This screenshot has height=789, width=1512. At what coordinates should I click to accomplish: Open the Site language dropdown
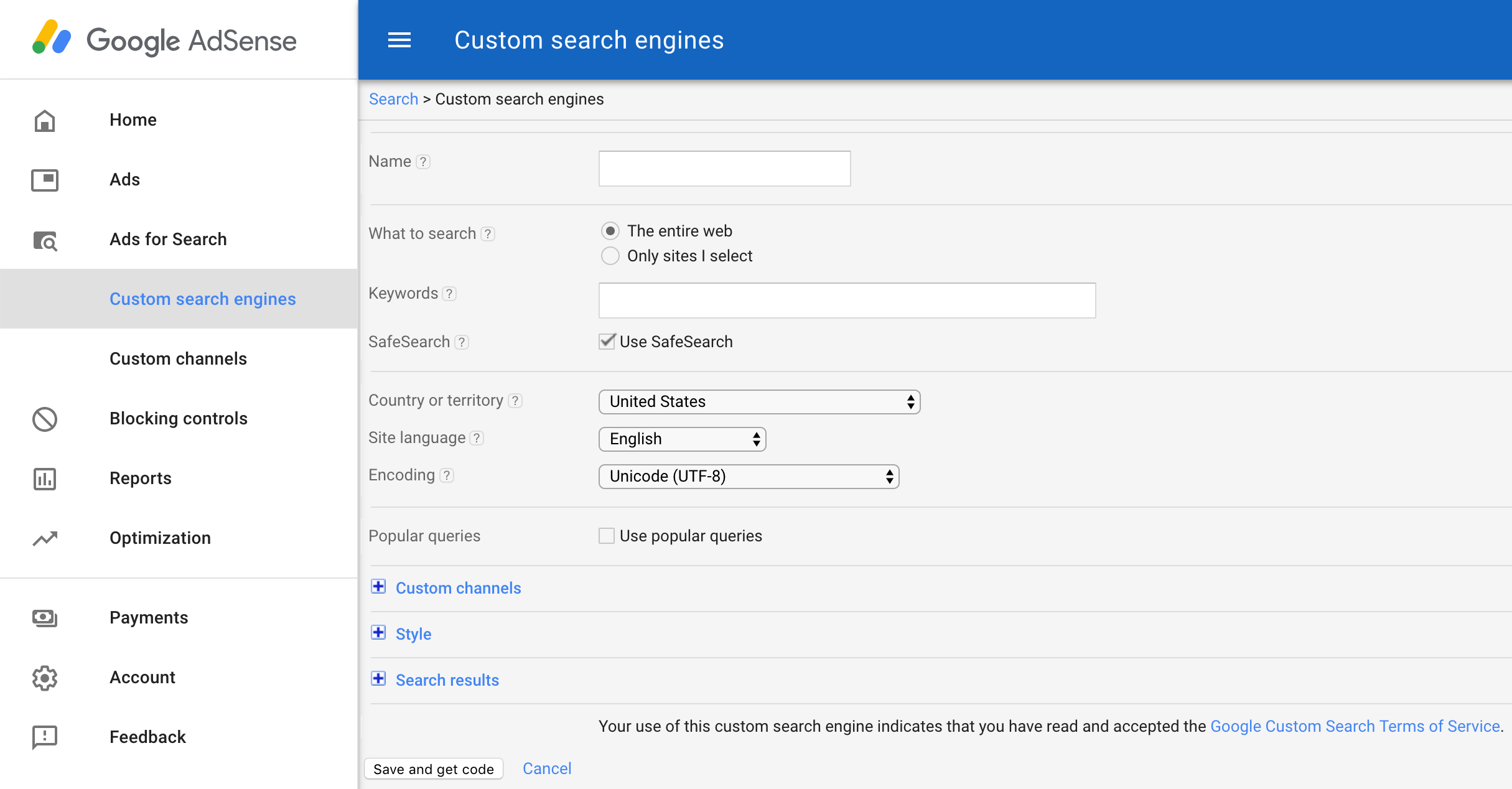click(x=683, y=439)
